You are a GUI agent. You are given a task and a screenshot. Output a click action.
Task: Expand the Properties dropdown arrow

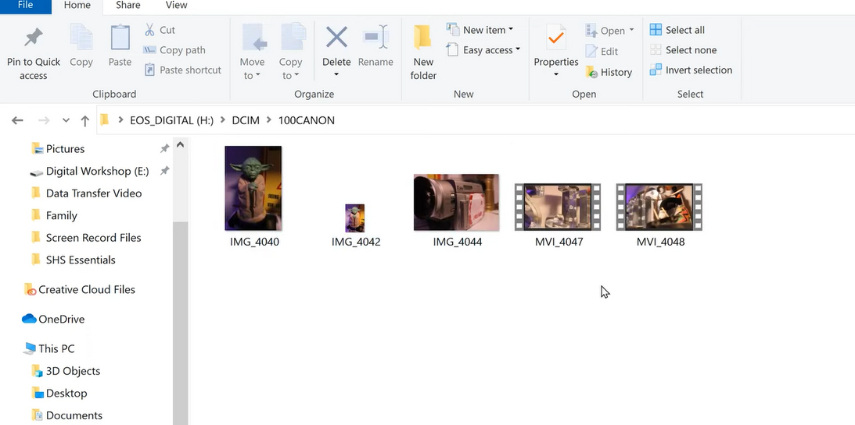click(x=556, y=75)
